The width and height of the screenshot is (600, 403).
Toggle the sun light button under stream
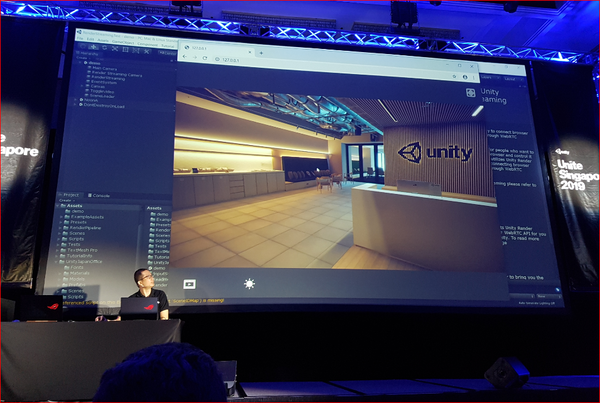tap(249, 284)
